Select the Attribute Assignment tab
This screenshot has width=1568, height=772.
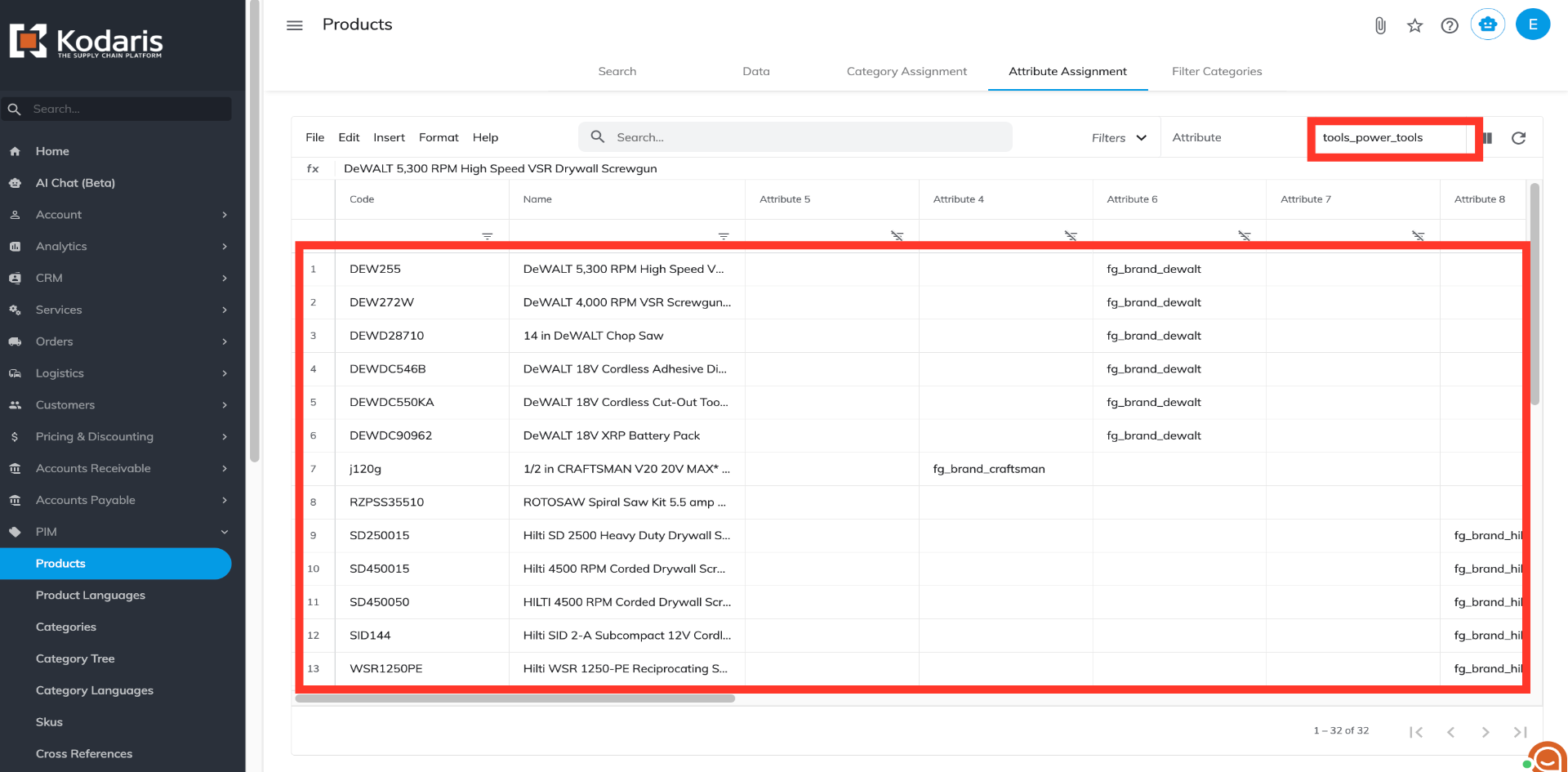pos(1067,71)
